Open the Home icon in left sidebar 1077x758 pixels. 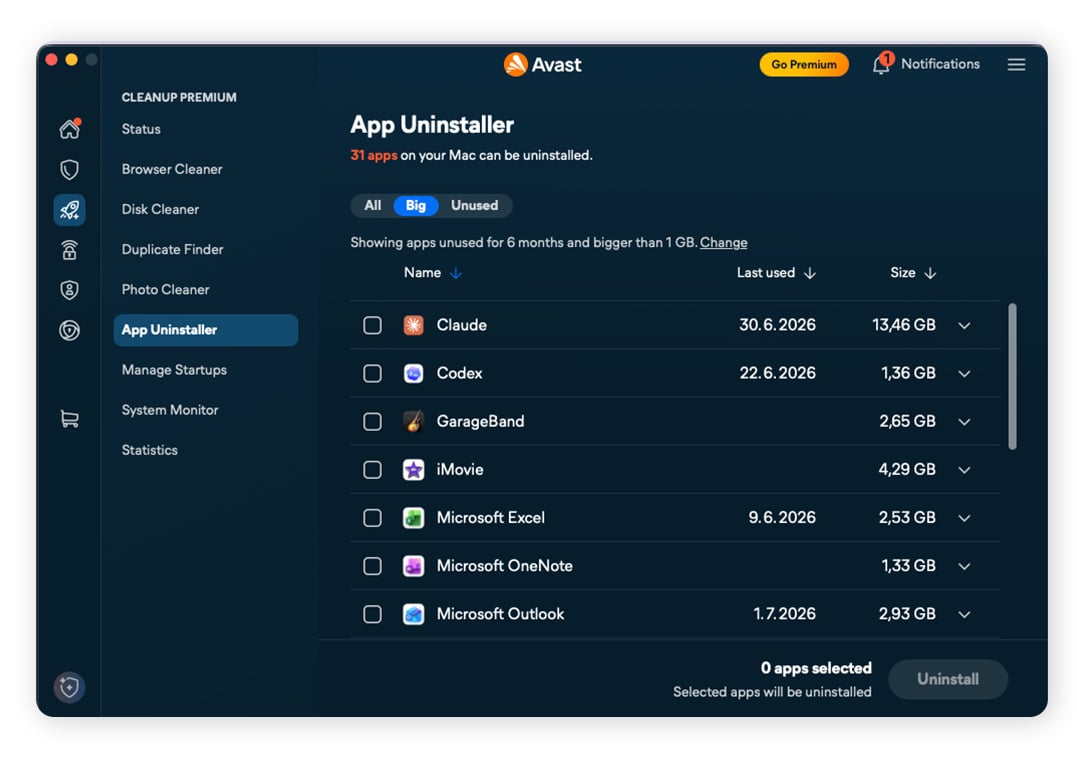pyautogui.click(x=69, y=128)
